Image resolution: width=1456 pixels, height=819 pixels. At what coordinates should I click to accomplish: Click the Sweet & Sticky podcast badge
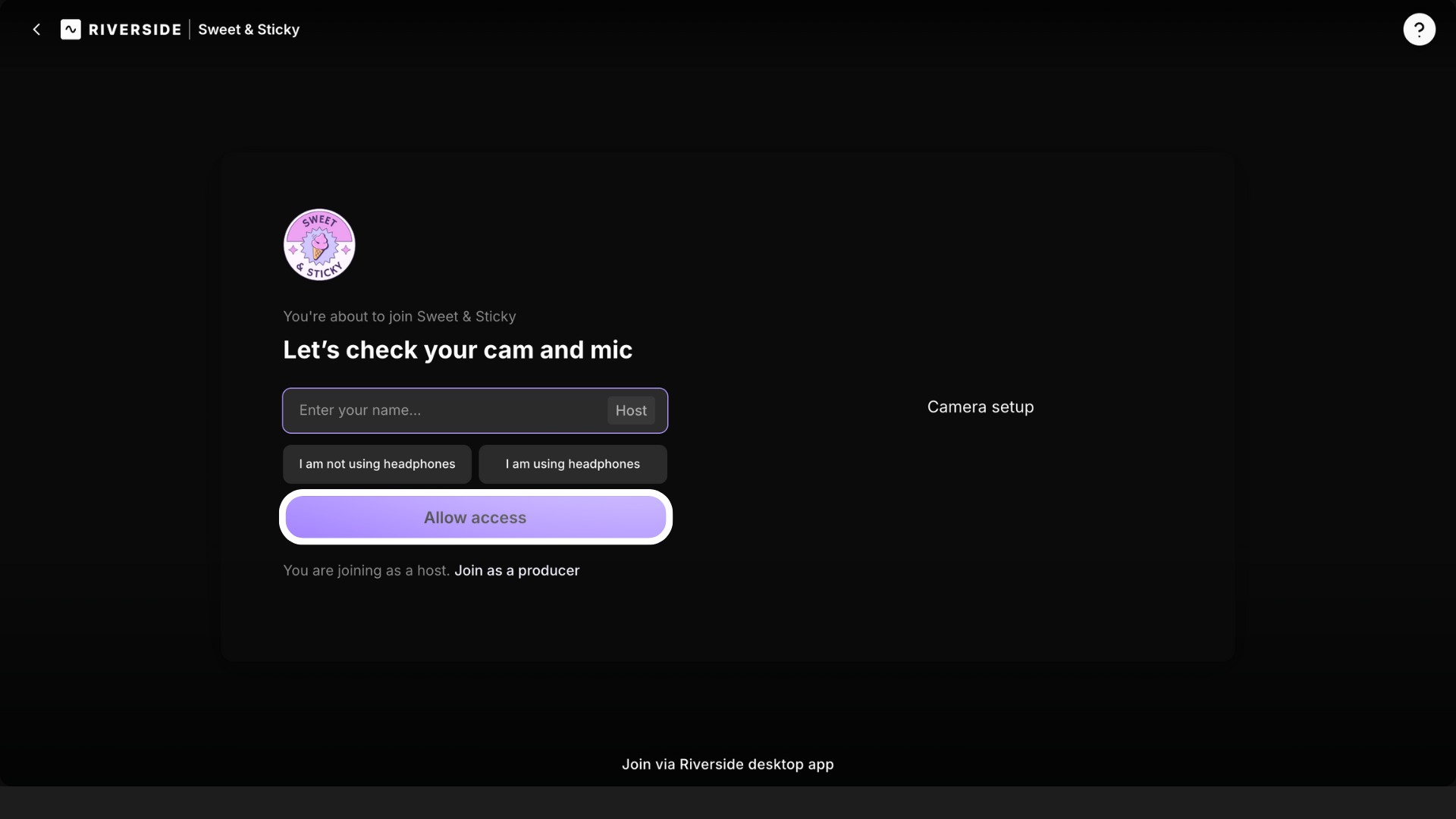tap(319, 245)
